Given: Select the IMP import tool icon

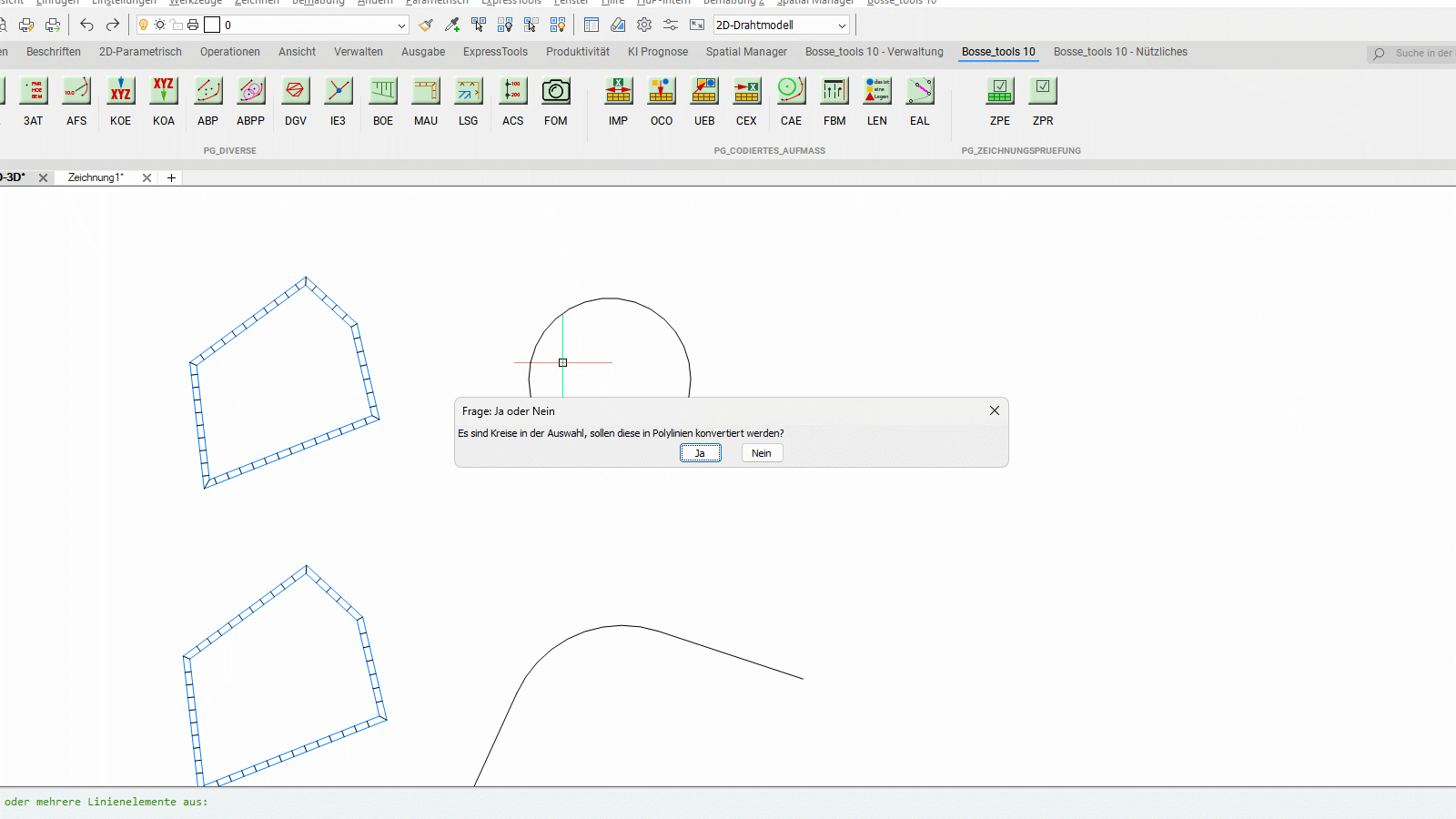Looking at the screenshot, I should click(x=618, y=91).
